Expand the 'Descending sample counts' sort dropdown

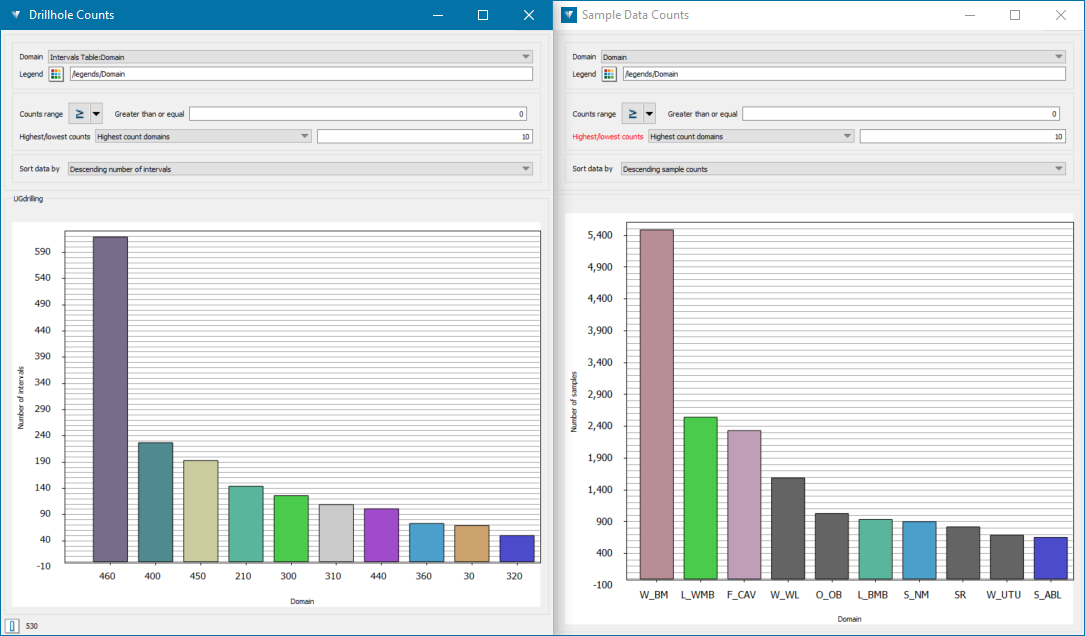(843, 169)
